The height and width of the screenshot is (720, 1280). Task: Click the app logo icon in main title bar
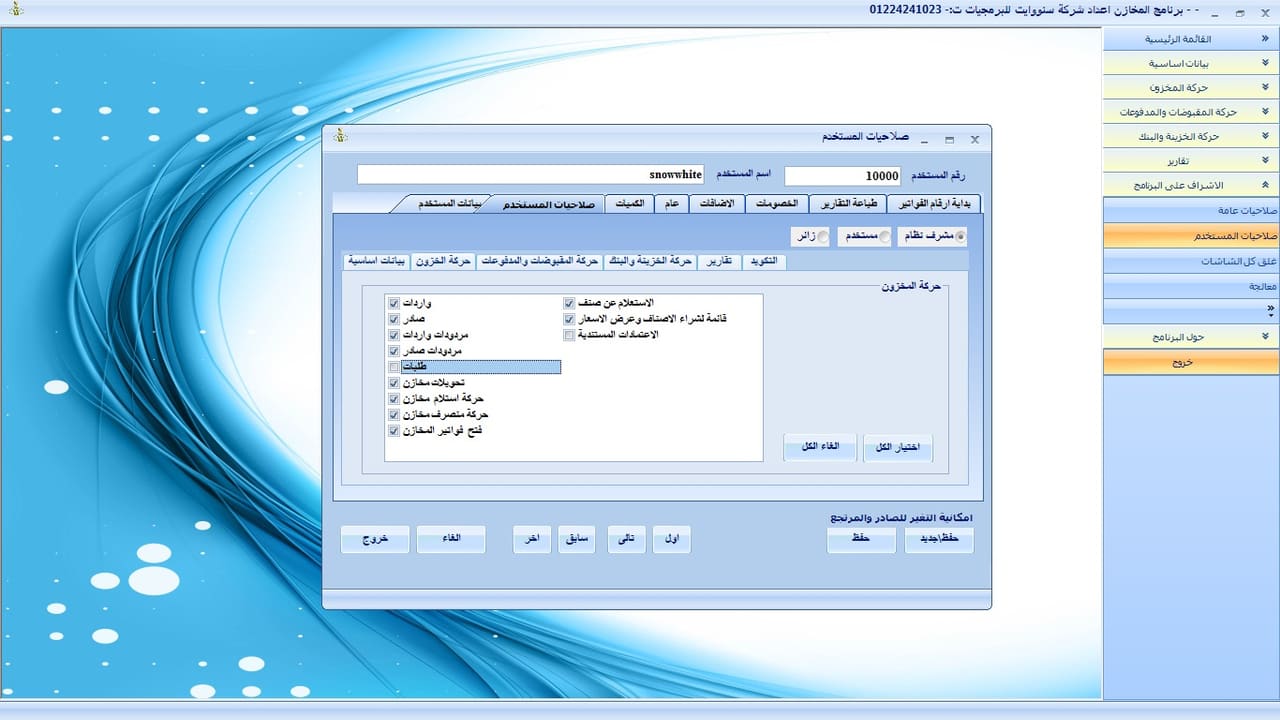click(14, 8)
